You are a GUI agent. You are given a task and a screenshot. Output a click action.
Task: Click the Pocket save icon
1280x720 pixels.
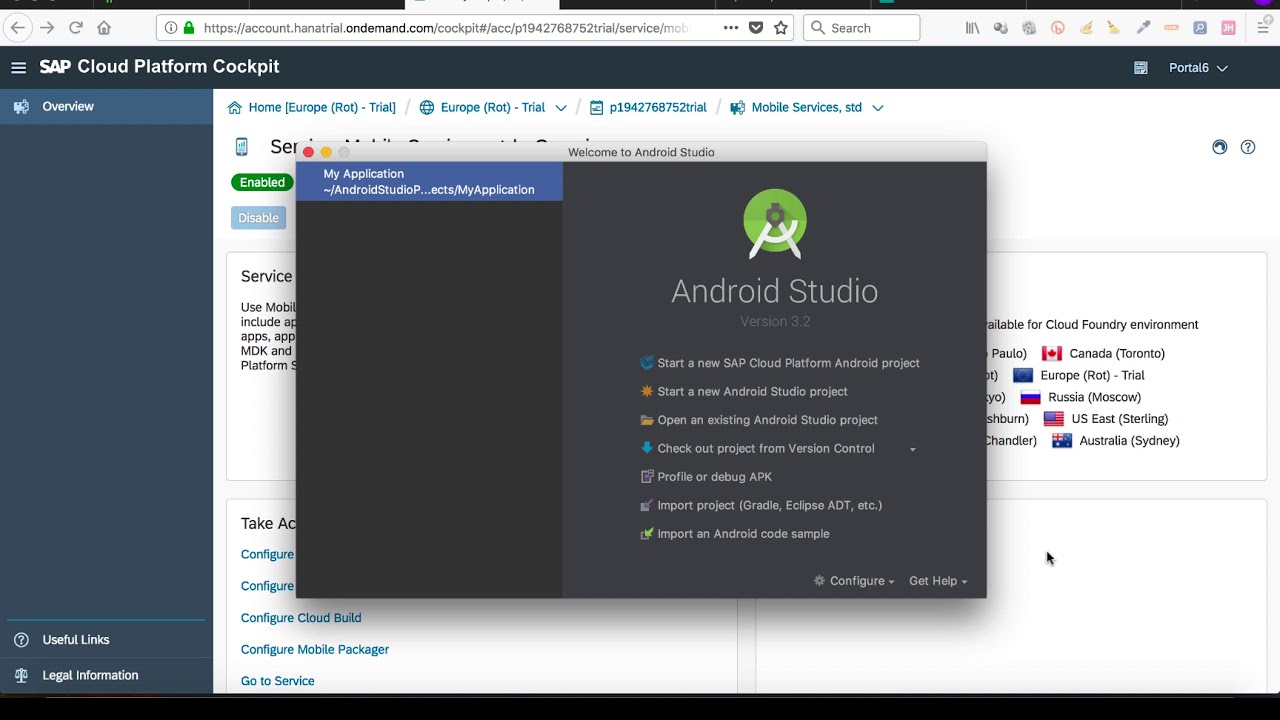click(756, 28)
